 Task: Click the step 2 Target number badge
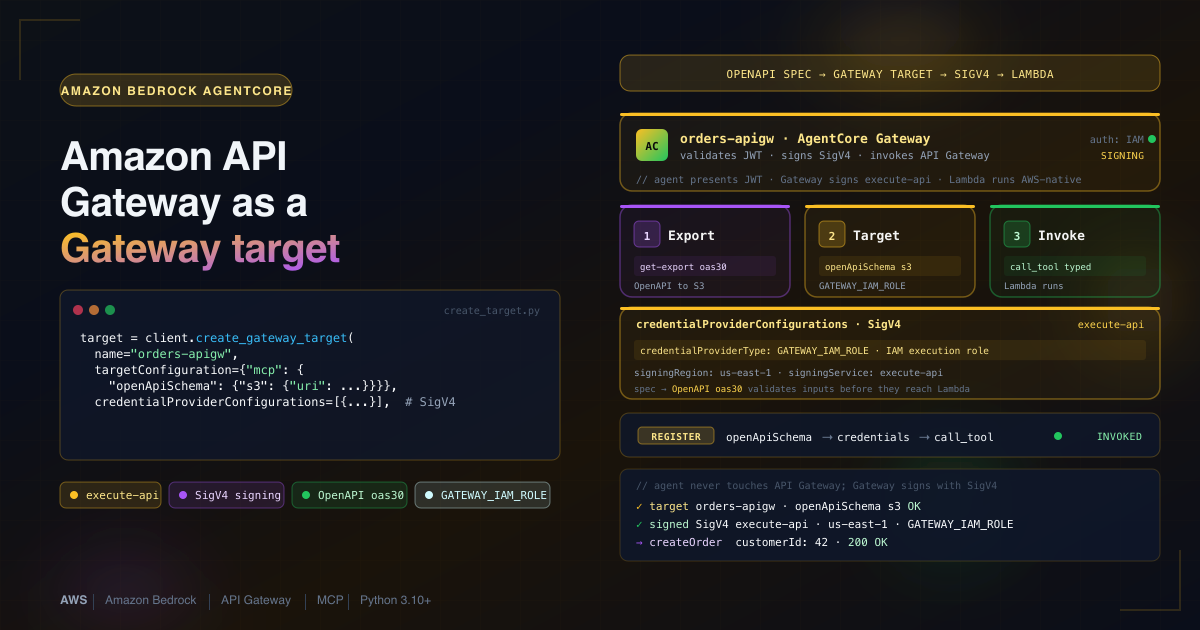pos(832,235)
